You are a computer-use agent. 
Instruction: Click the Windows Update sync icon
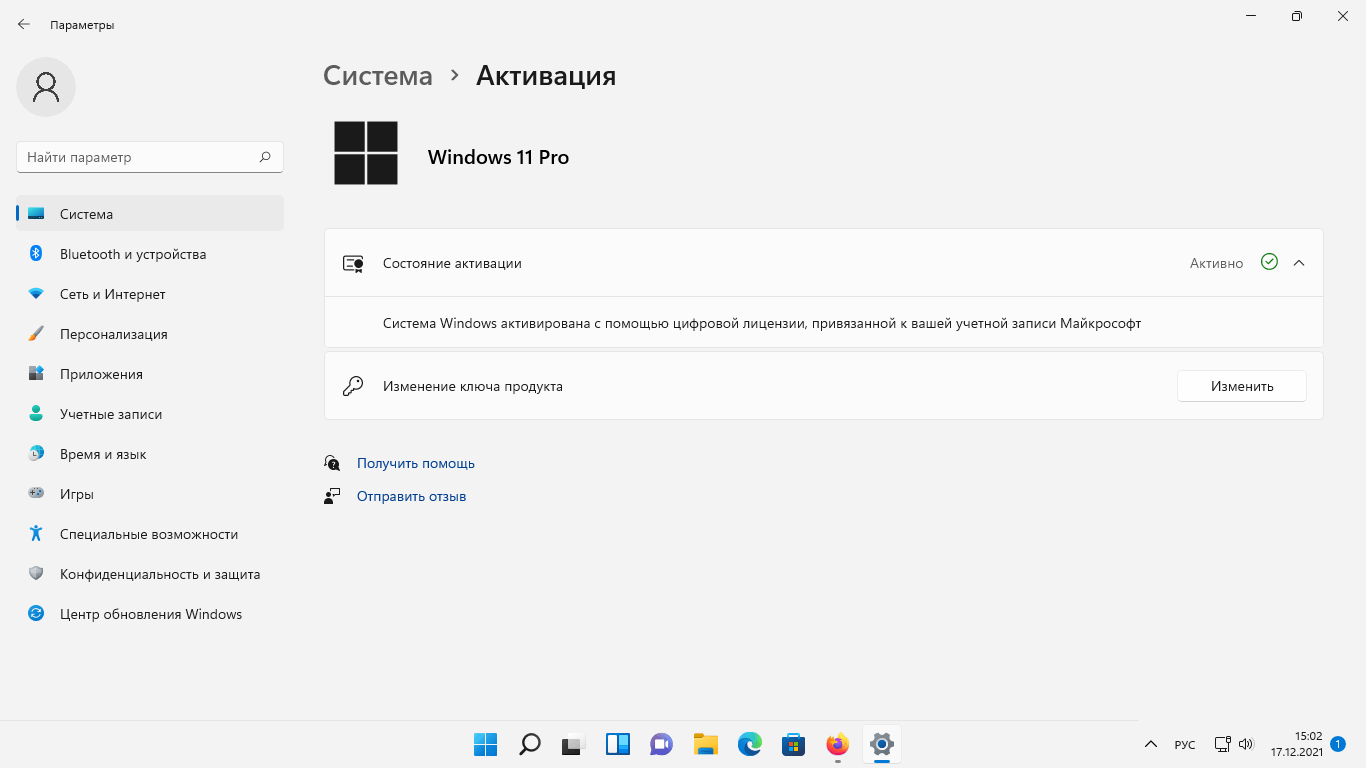36,614
